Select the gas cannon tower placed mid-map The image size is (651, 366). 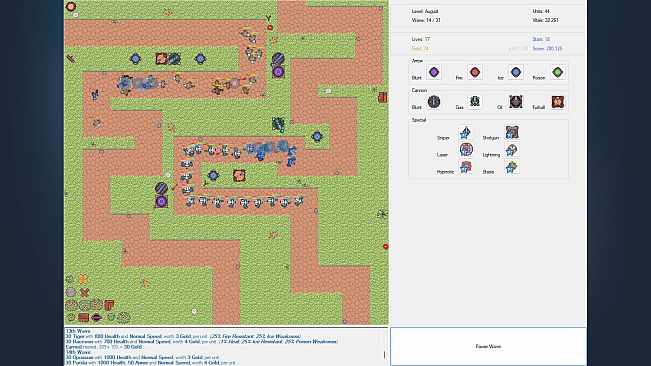(x=278, y=124)
